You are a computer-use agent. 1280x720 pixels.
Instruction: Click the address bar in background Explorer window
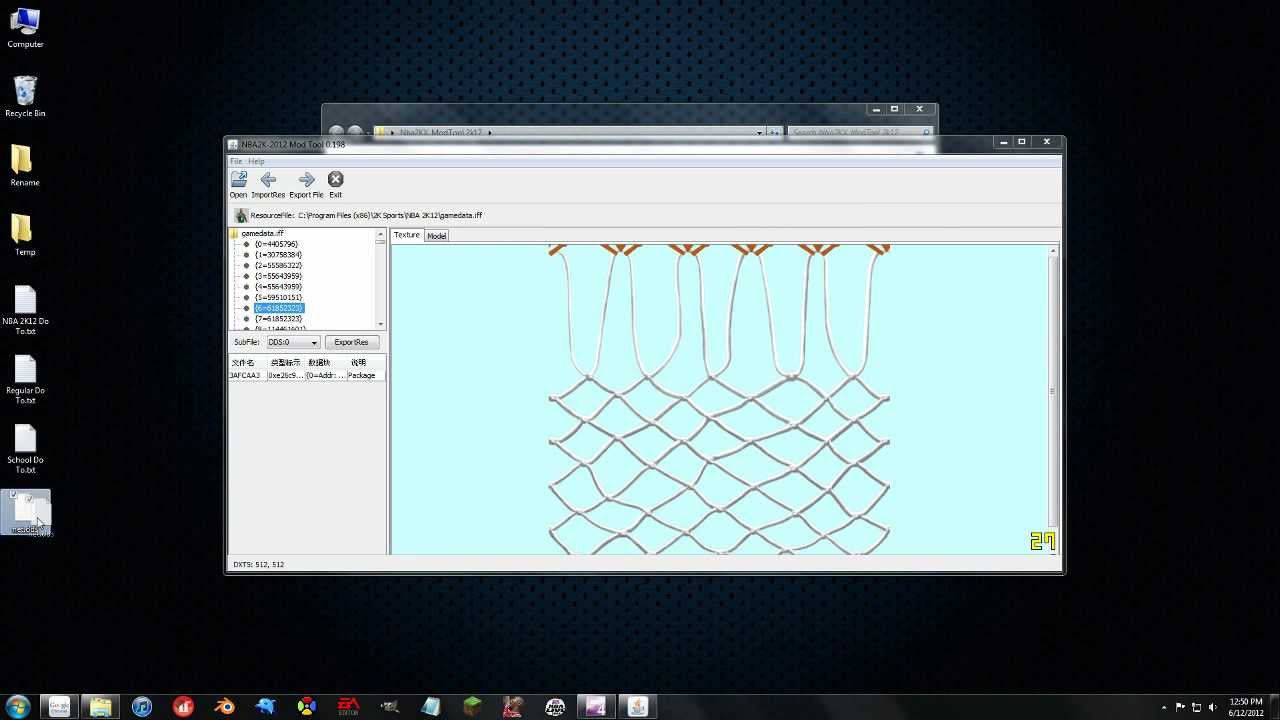point(570,132)
